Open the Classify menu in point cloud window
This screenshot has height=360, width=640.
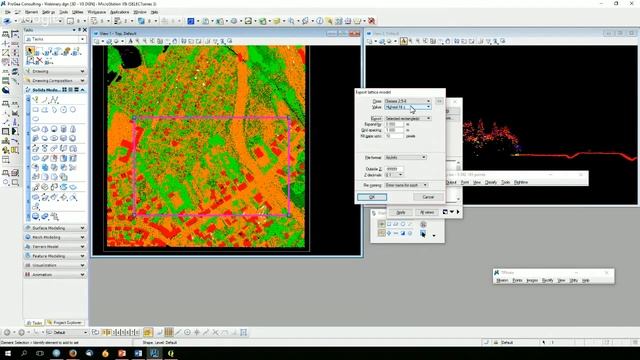pos(491,182)
